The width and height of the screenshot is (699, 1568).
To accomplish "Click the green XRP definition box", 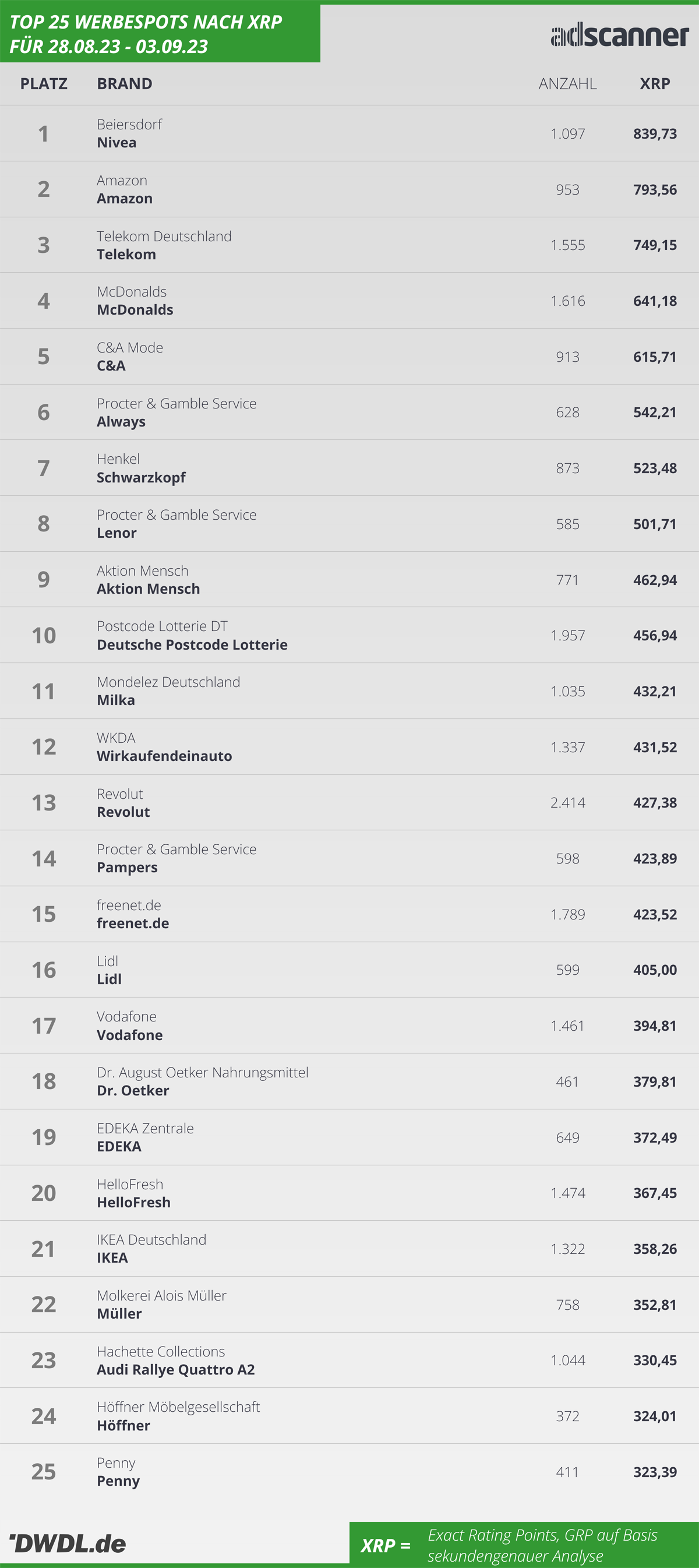I will (524, 1545).
